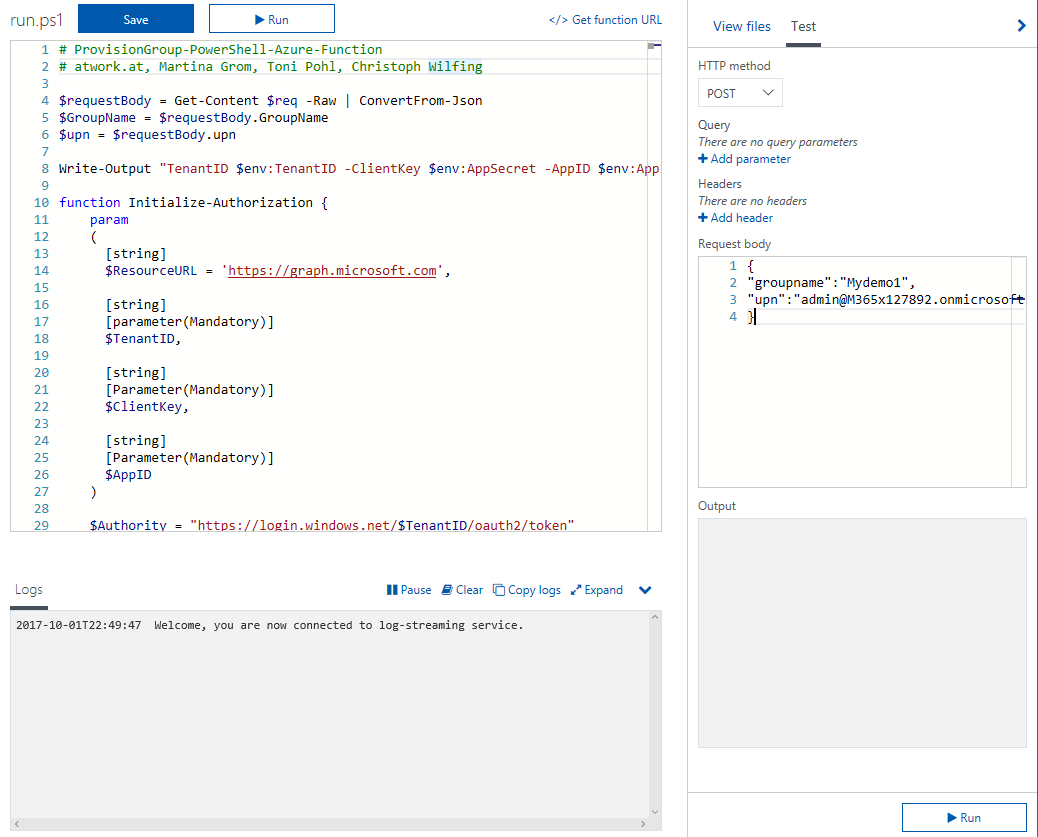Expand the logs panel to full size
Screen dimensions: 1038x837
(x=597, y=590)
